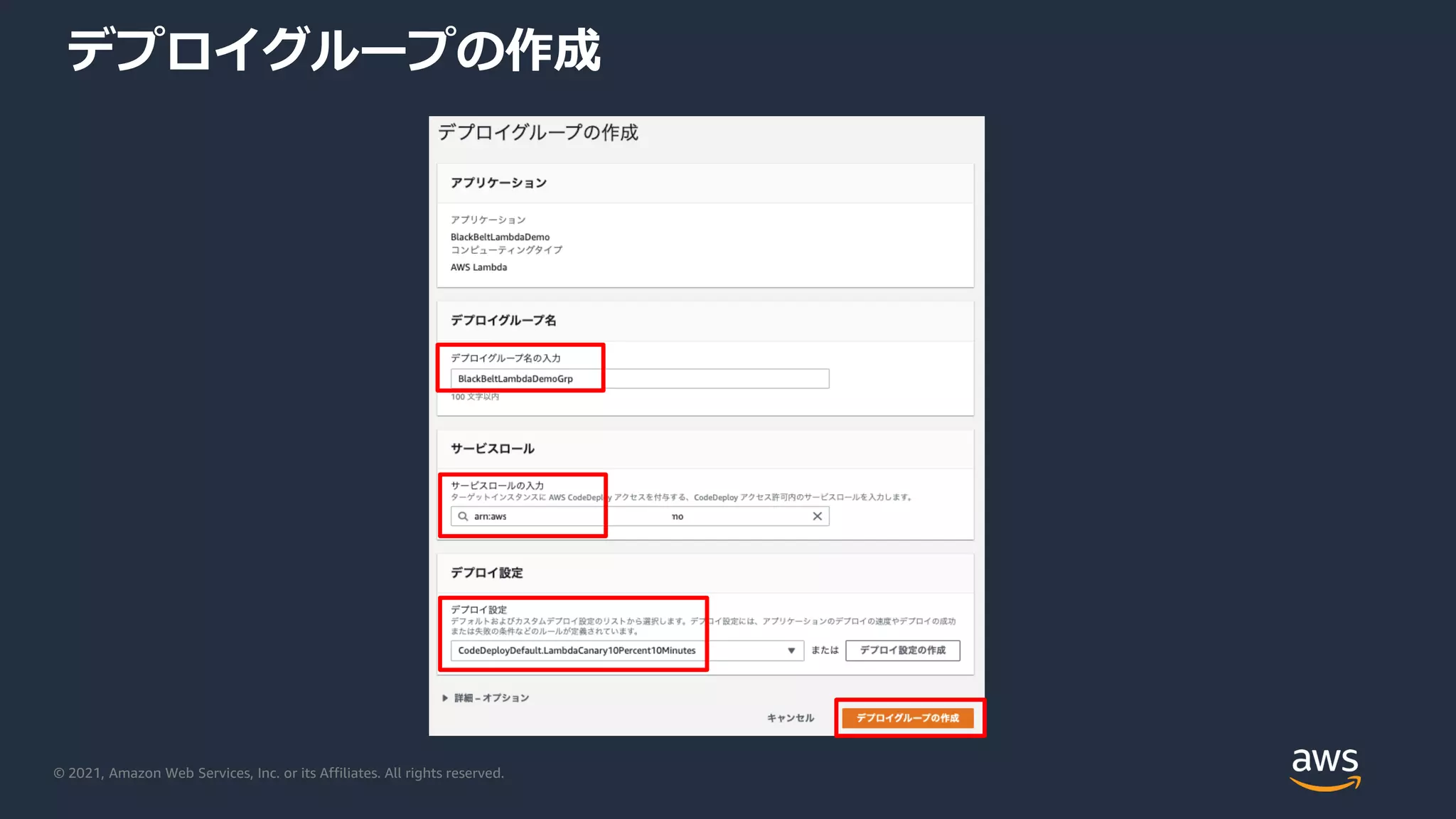Click the デプロイグループの作成 page title in the form
Image resolution: width=1456 pixels, height=819 pixels.
point(537,132)
